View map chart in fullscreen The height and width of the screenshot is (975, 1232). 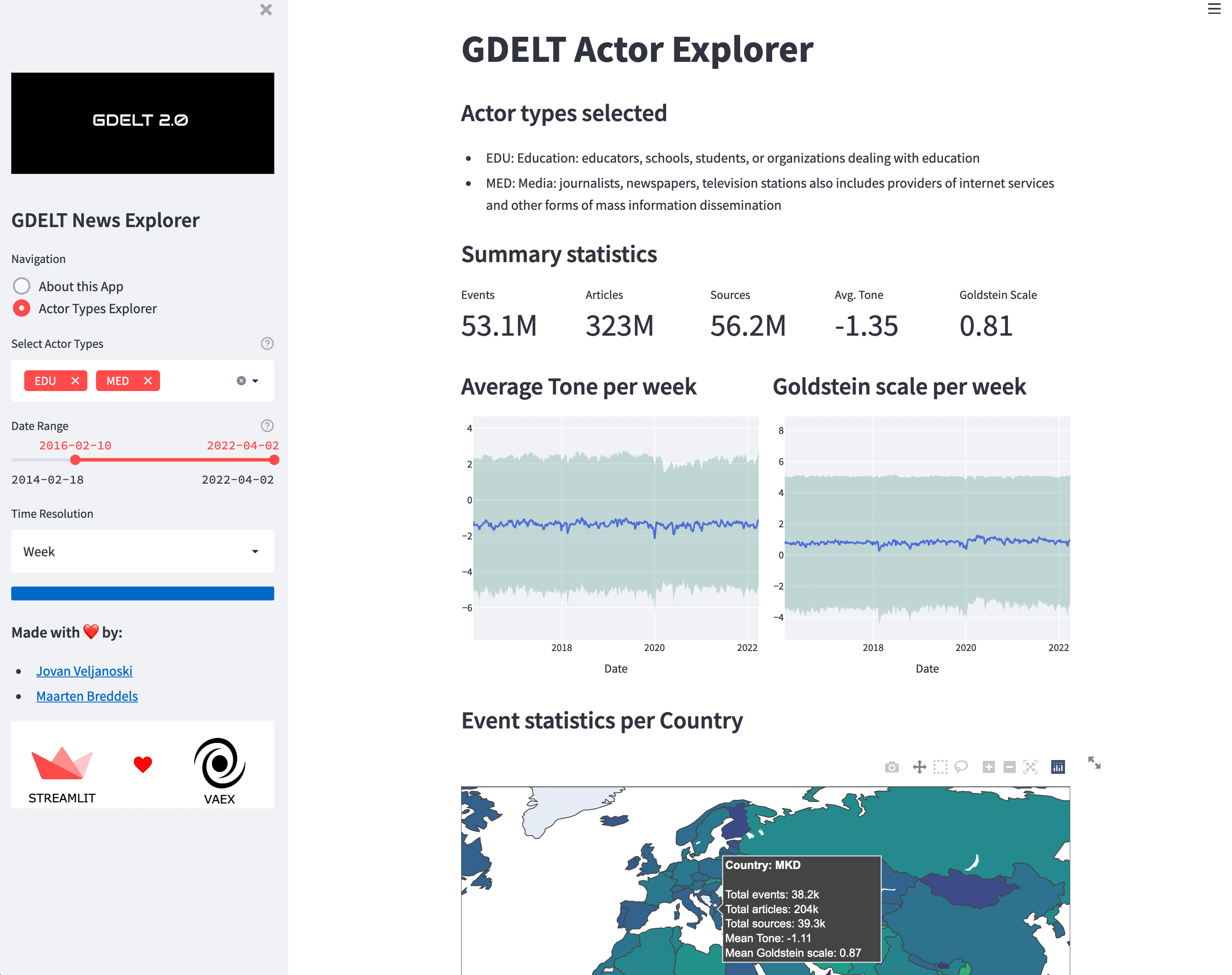1094,763
